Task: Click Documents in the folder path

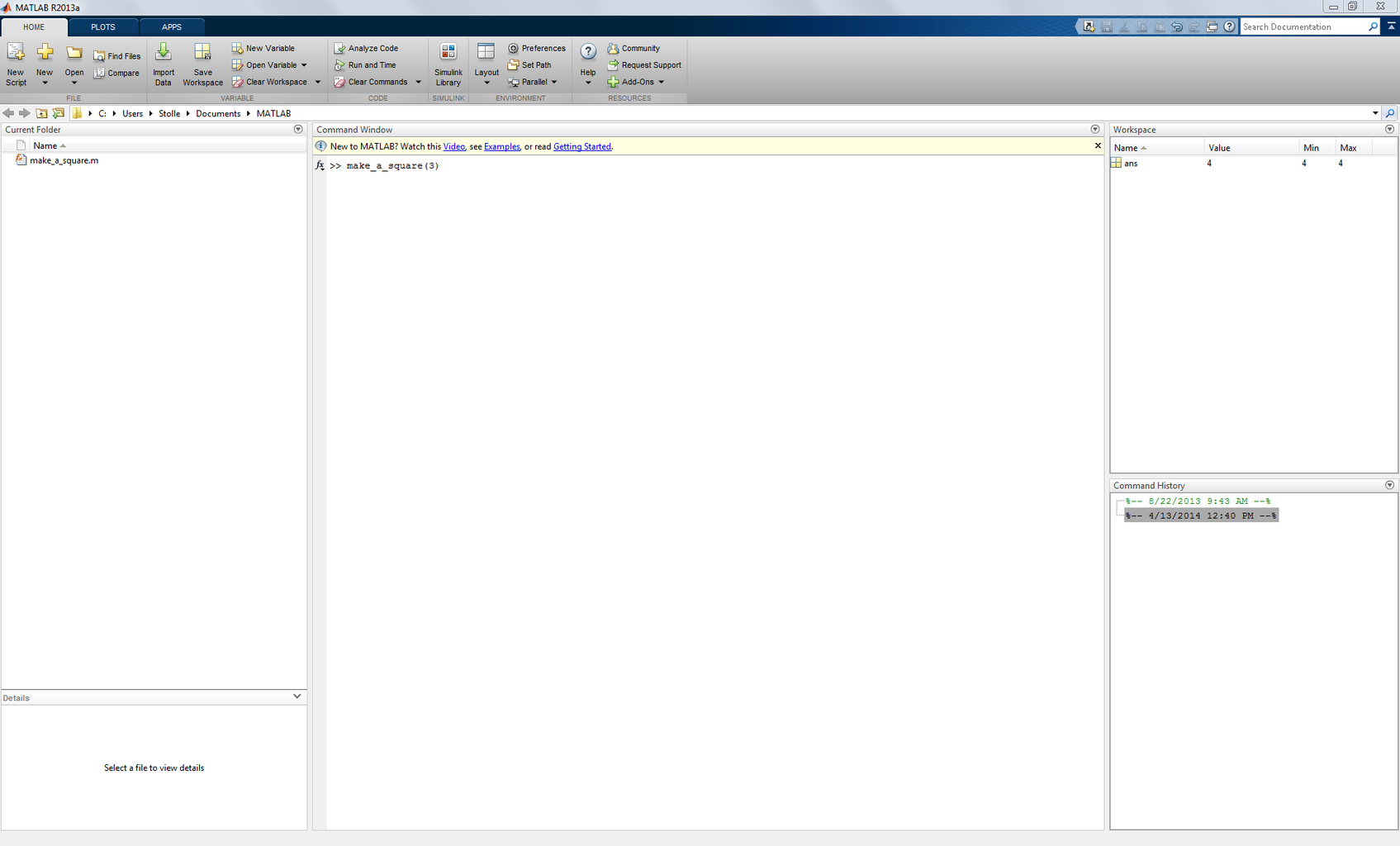Action: pyautogui.click(x=218, y=113)
